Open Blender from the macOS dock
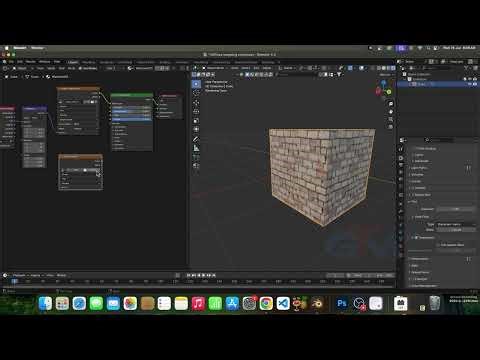 (x=317, y=304)
